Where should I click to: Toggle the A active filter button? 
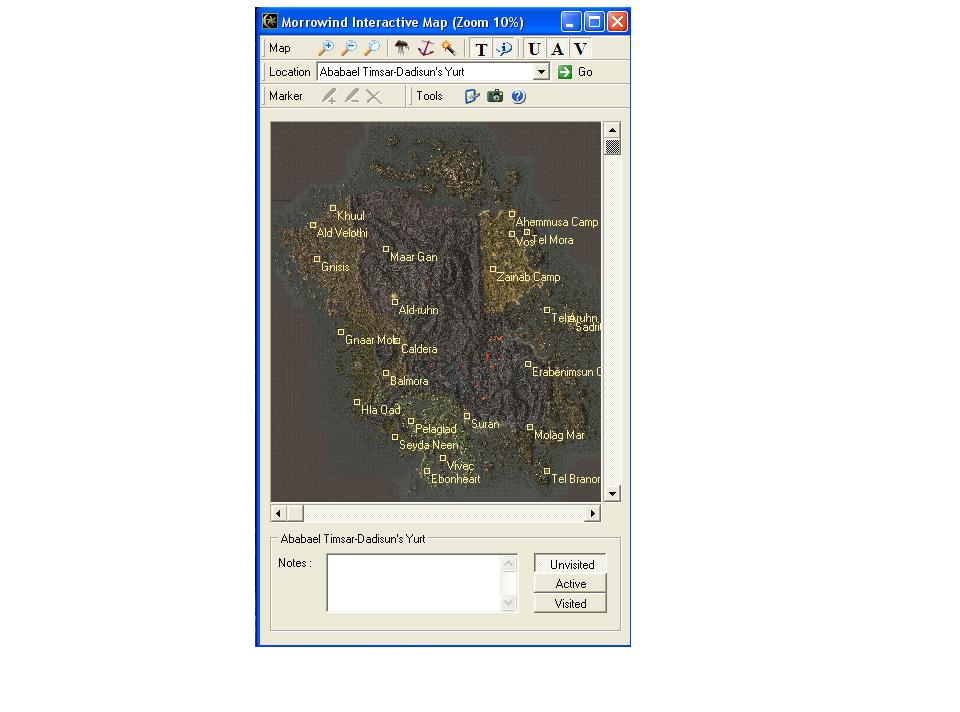(557, 48)
